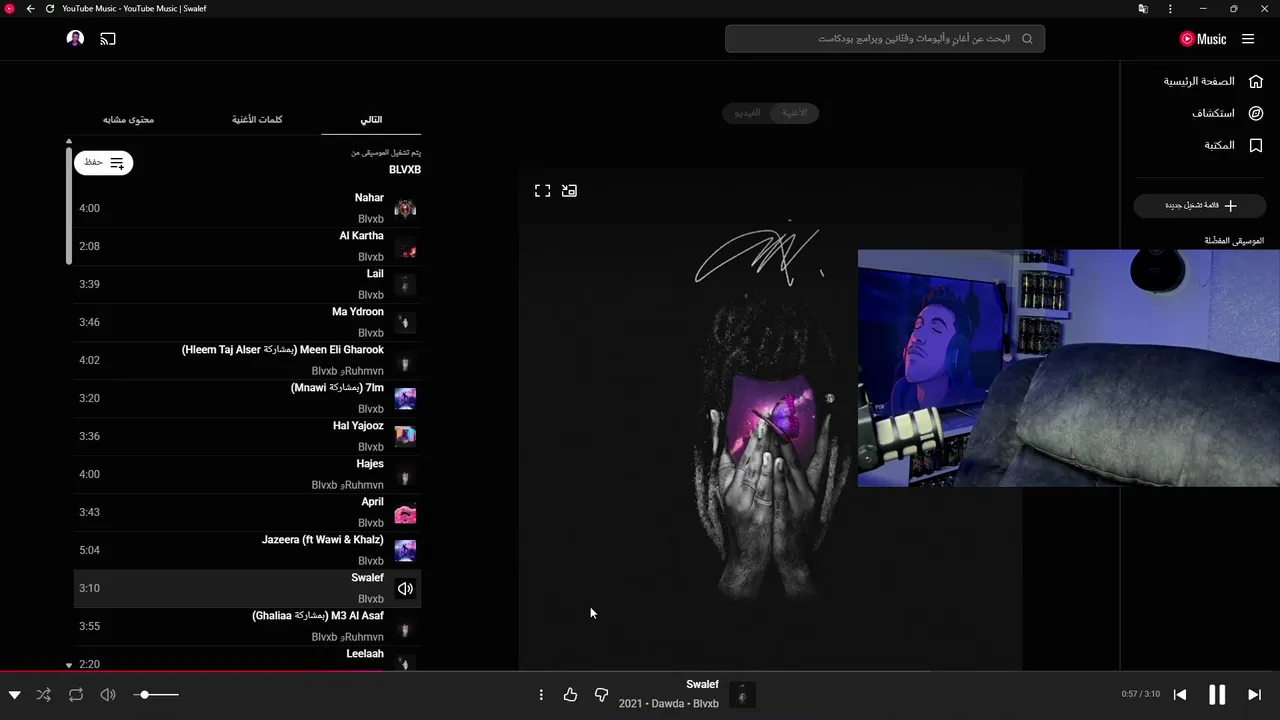Open the miniplayer from the artwork
Screen dimensions: 1280x720
coord(569,190)
